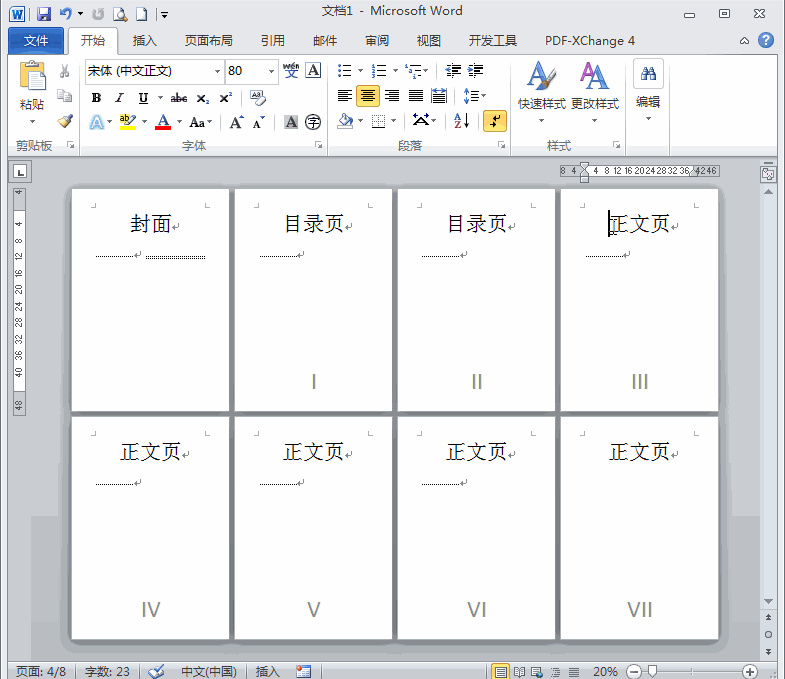Image resolution: width=785 pixels, height=679 pixels.
Task: Click the spelling check icon in status bar
Action: [x=157, y=671]
